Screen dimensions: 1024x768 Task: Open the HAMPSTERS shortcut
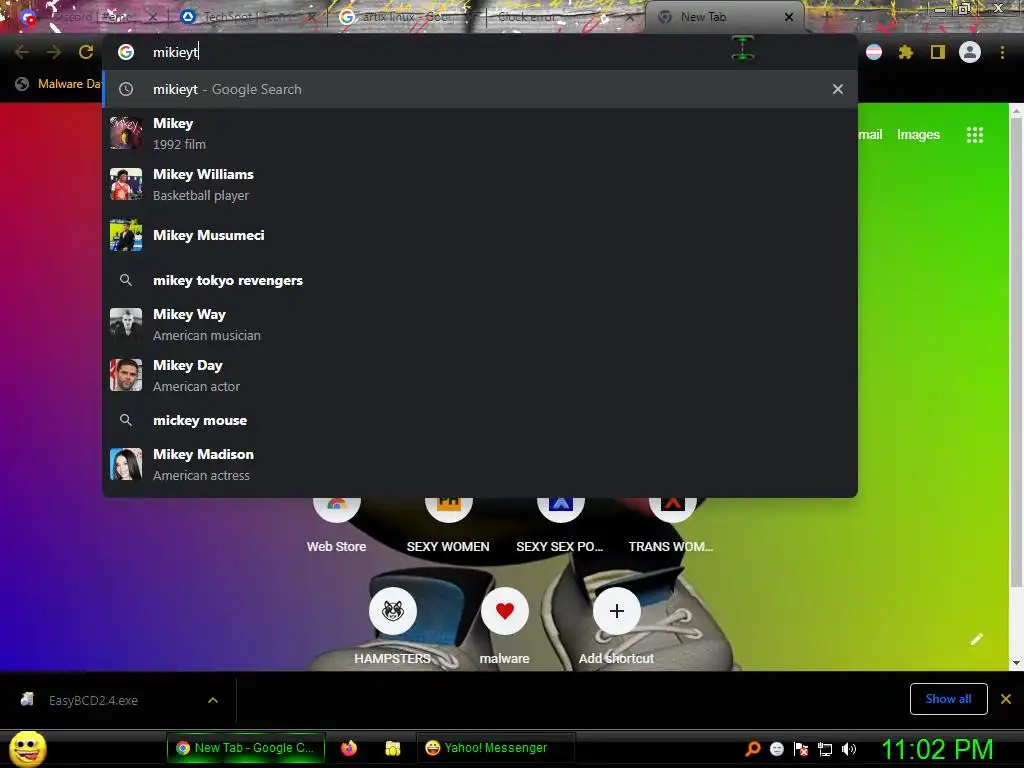pyautogui.click(x=392, y=611)
